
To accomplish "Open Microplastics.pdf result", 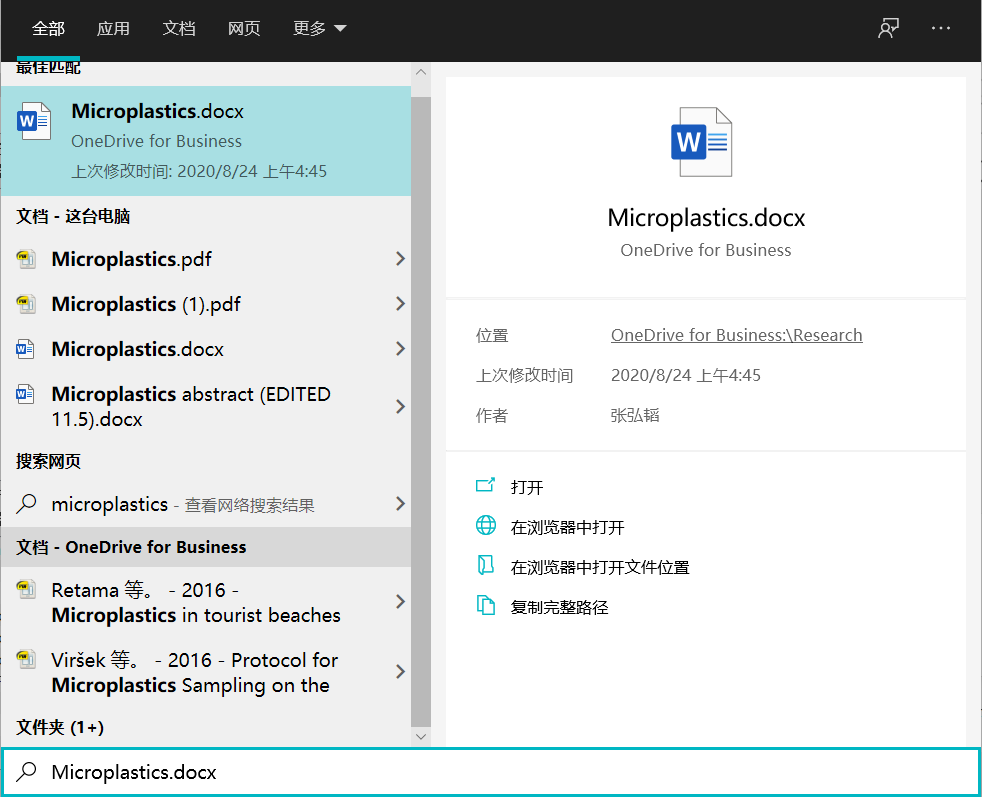I will point(206,259).
